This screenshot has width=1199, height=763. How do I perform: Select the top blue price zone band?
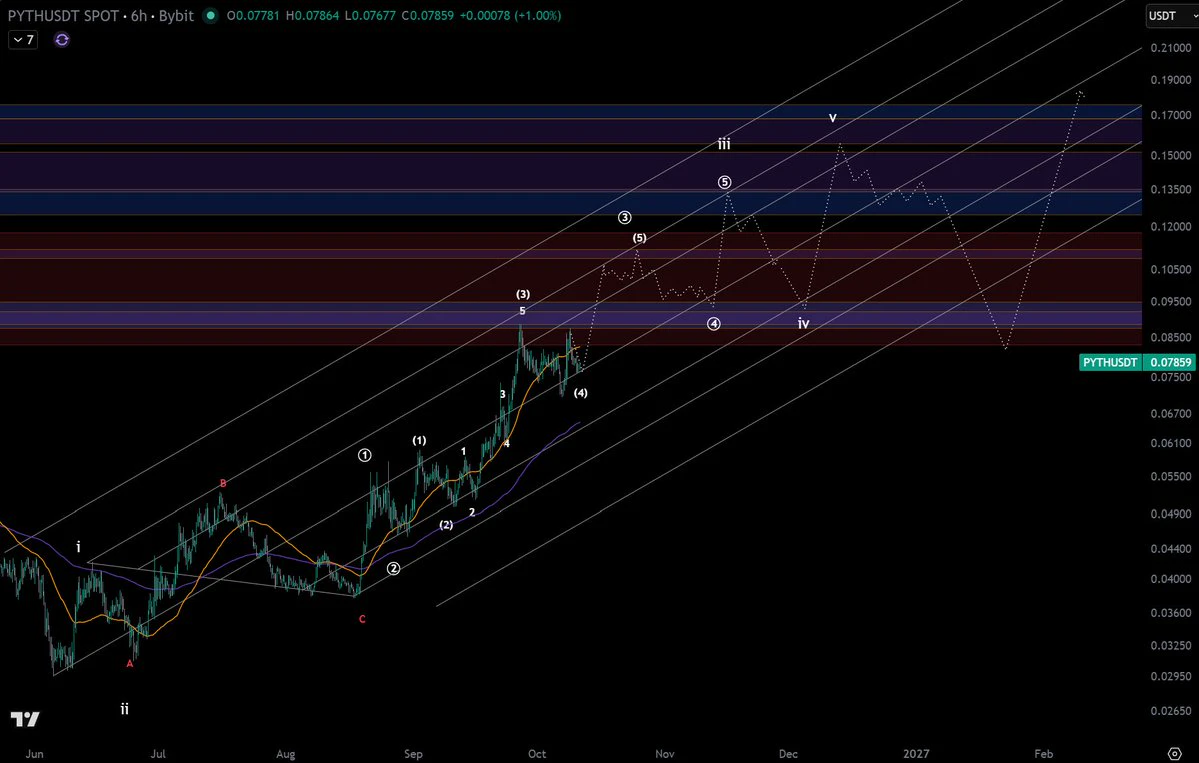[570, 112]
